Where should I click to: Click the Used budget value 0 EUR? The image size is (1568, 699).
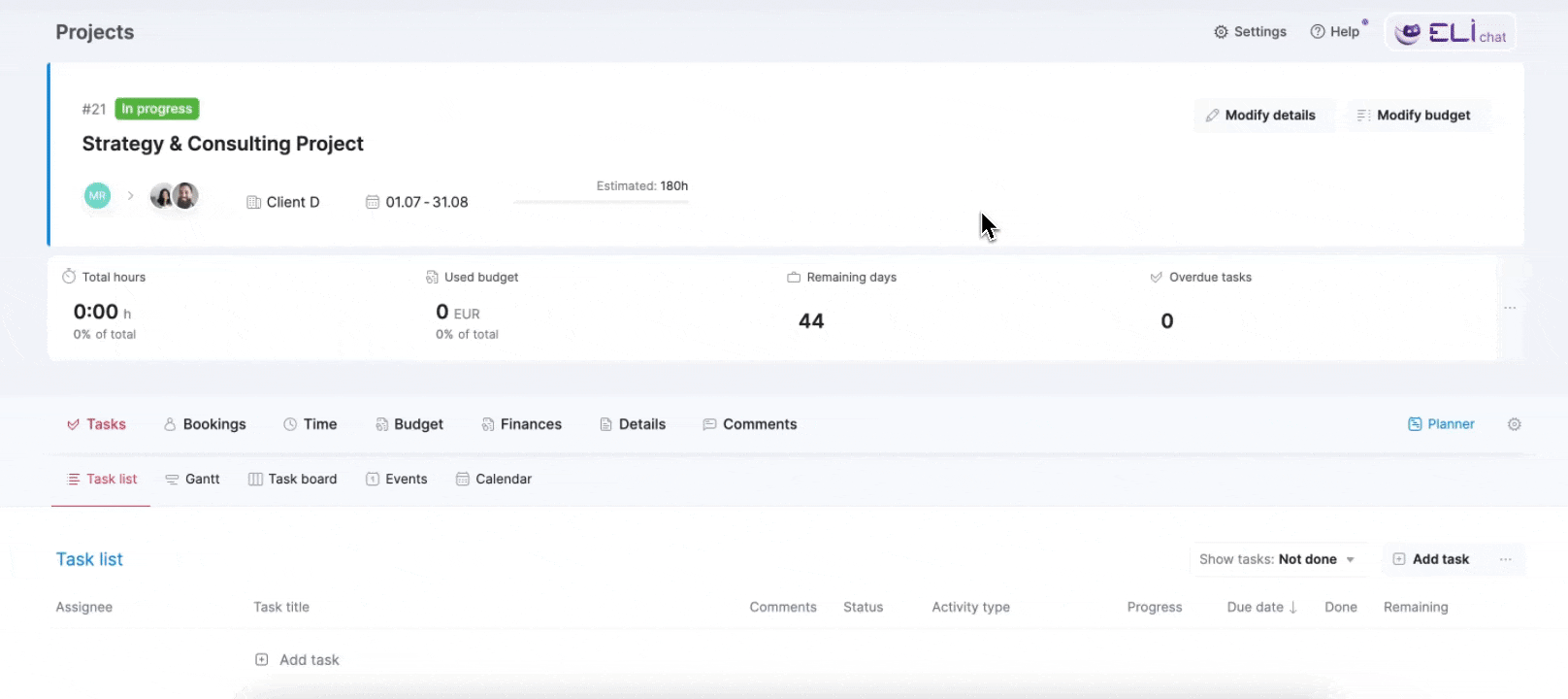(458, 312)
